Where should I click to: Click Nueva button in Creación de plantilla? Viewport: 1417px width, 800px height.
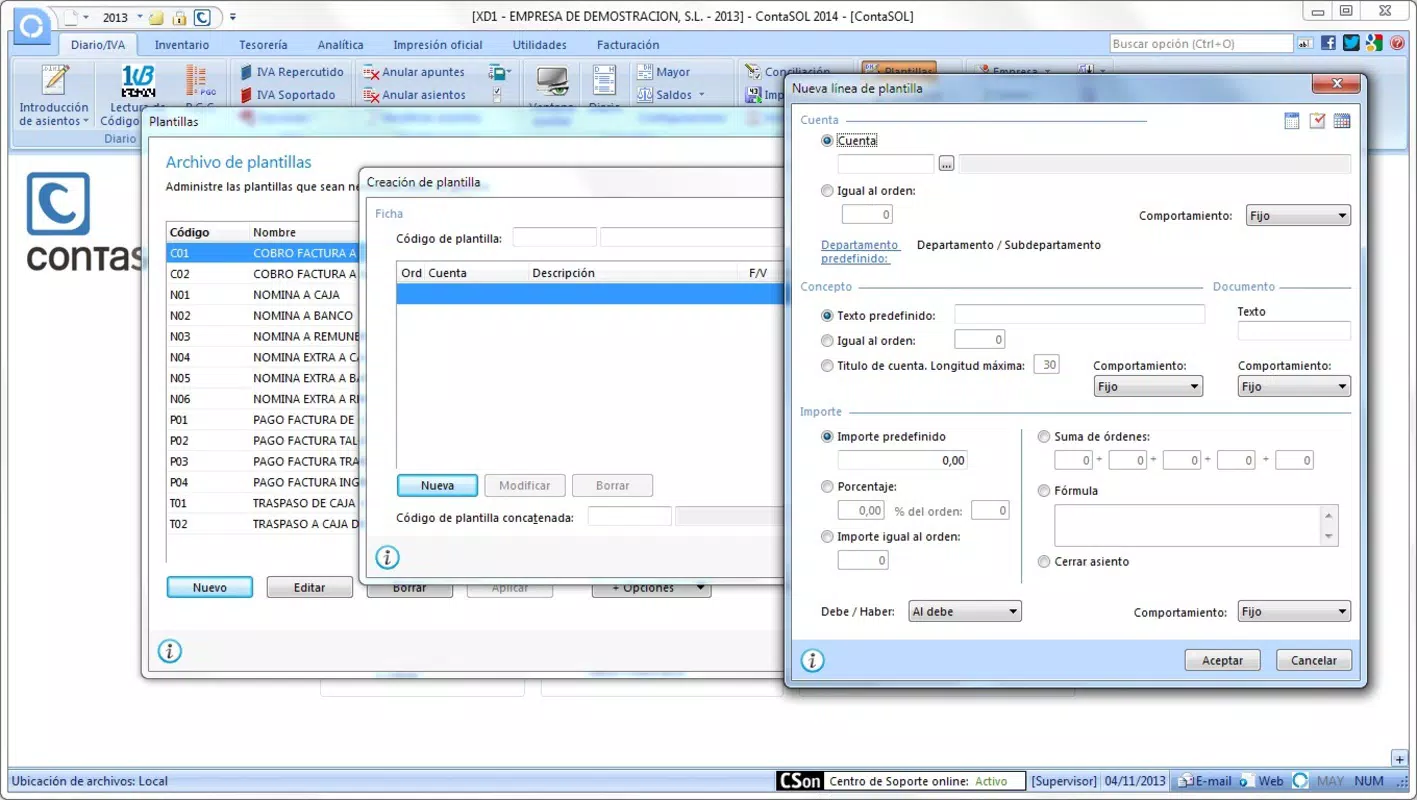pos(438,485)
